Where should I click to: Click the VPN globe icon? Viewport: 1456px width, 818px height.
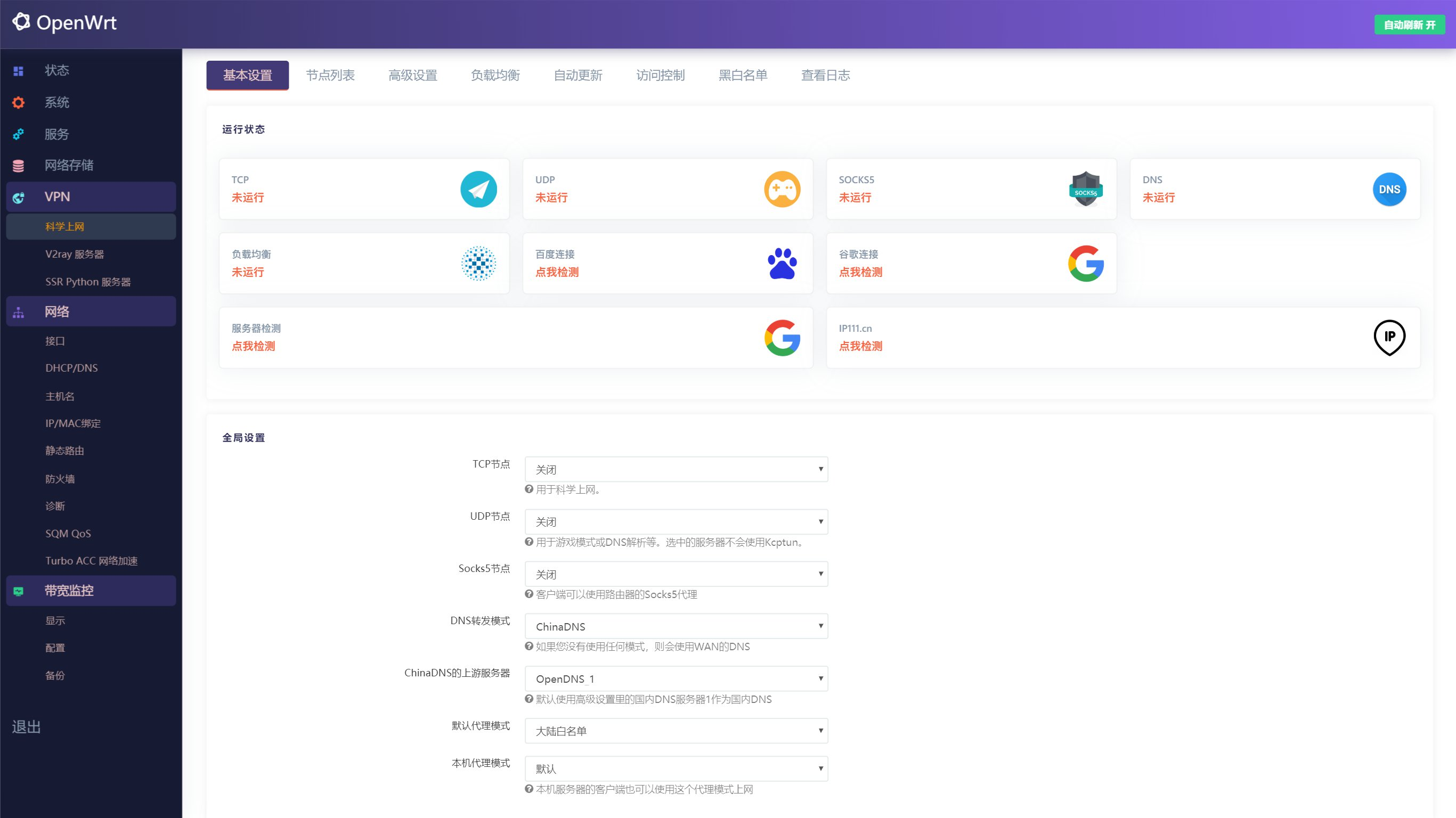click(x=19, y=197)
